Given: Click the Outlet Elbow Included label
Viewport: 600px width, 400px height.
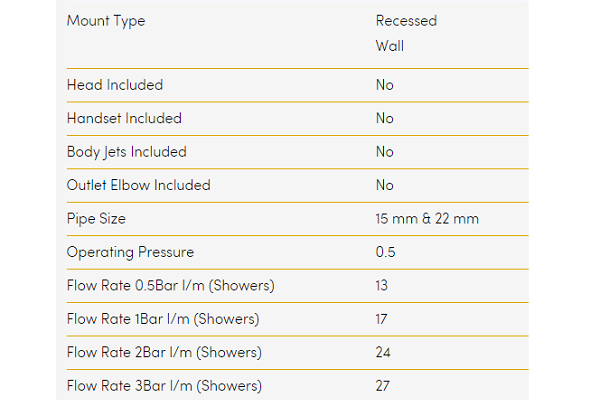Looking at the screenshot, I should pos(138,185).
